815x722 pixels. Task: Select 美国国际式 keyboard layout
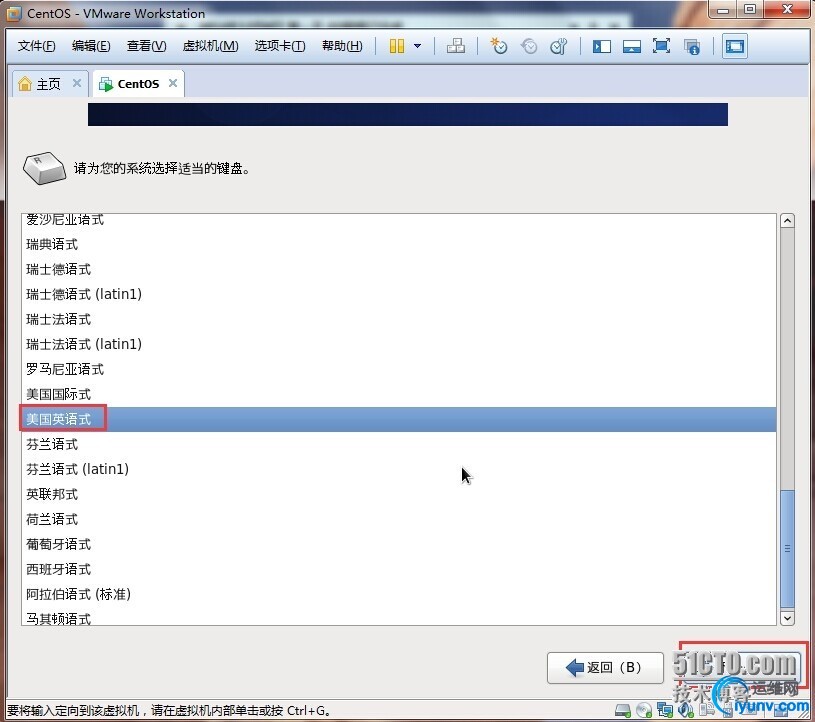399,394
